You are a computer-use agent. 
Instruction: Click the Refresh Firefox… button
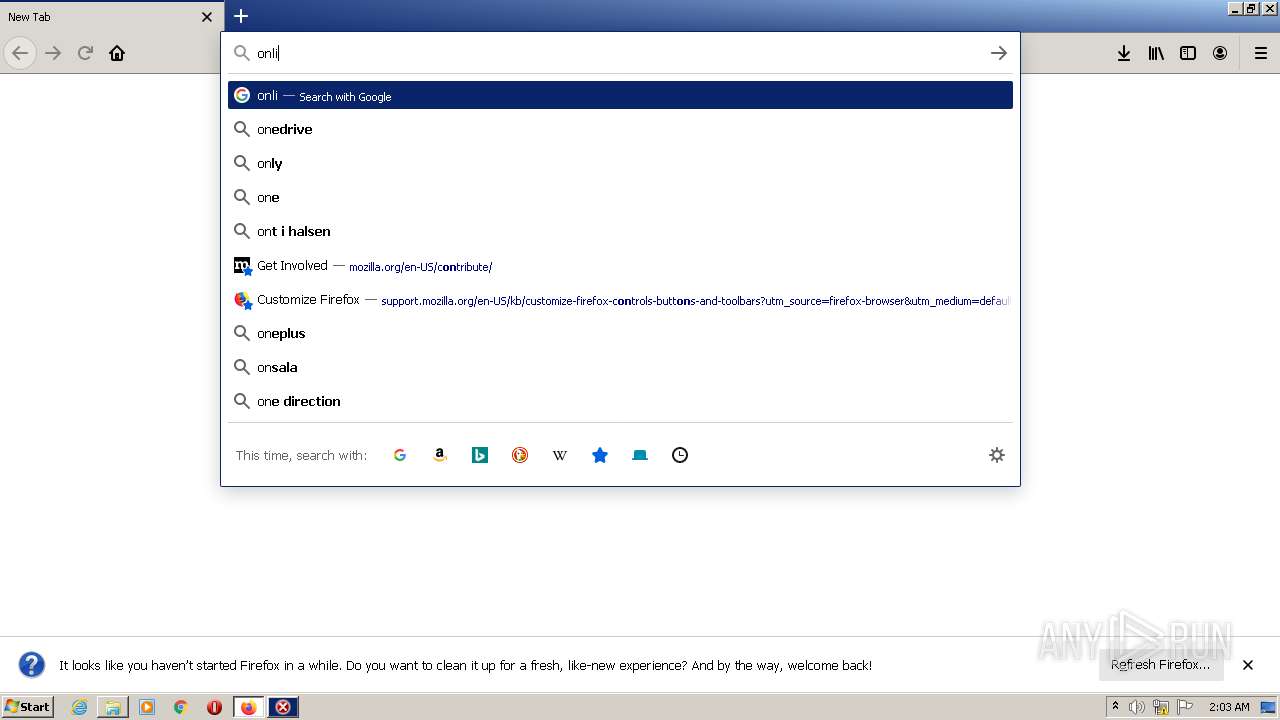pos(1161,665)
